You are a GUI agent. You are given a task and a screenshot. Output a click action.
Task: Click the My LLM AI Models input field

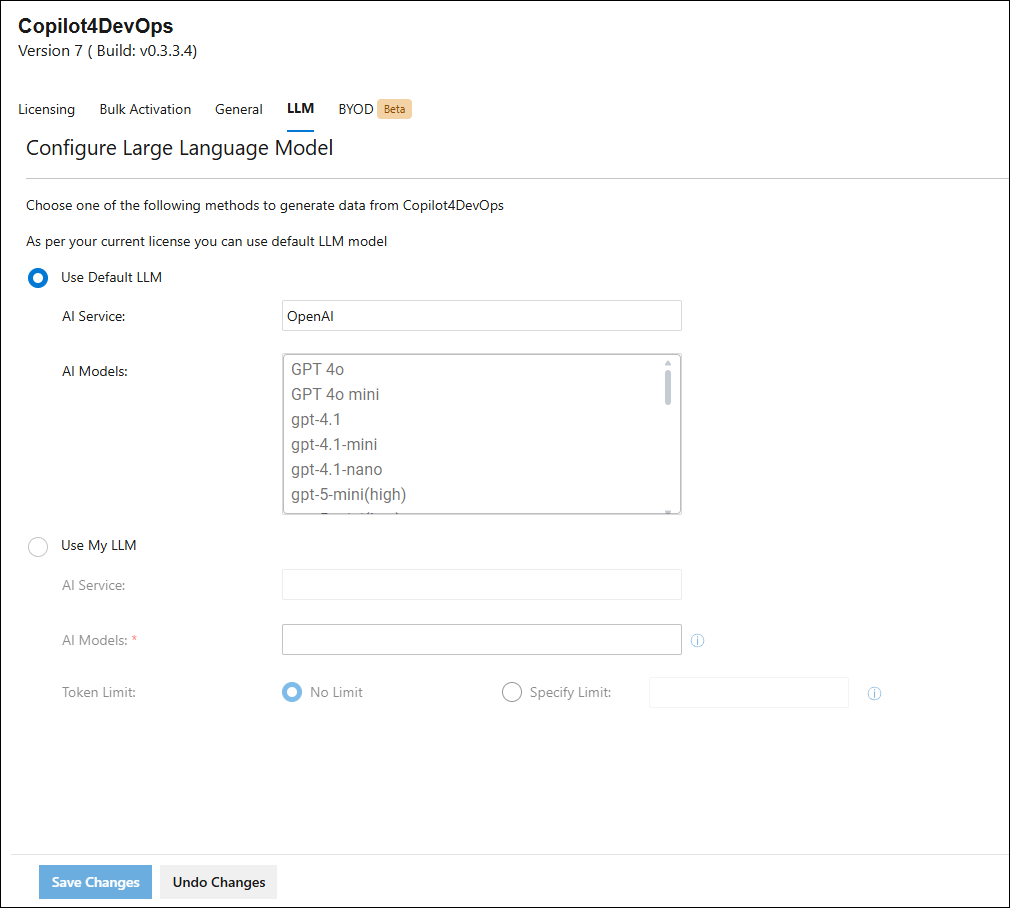(481, 640)
